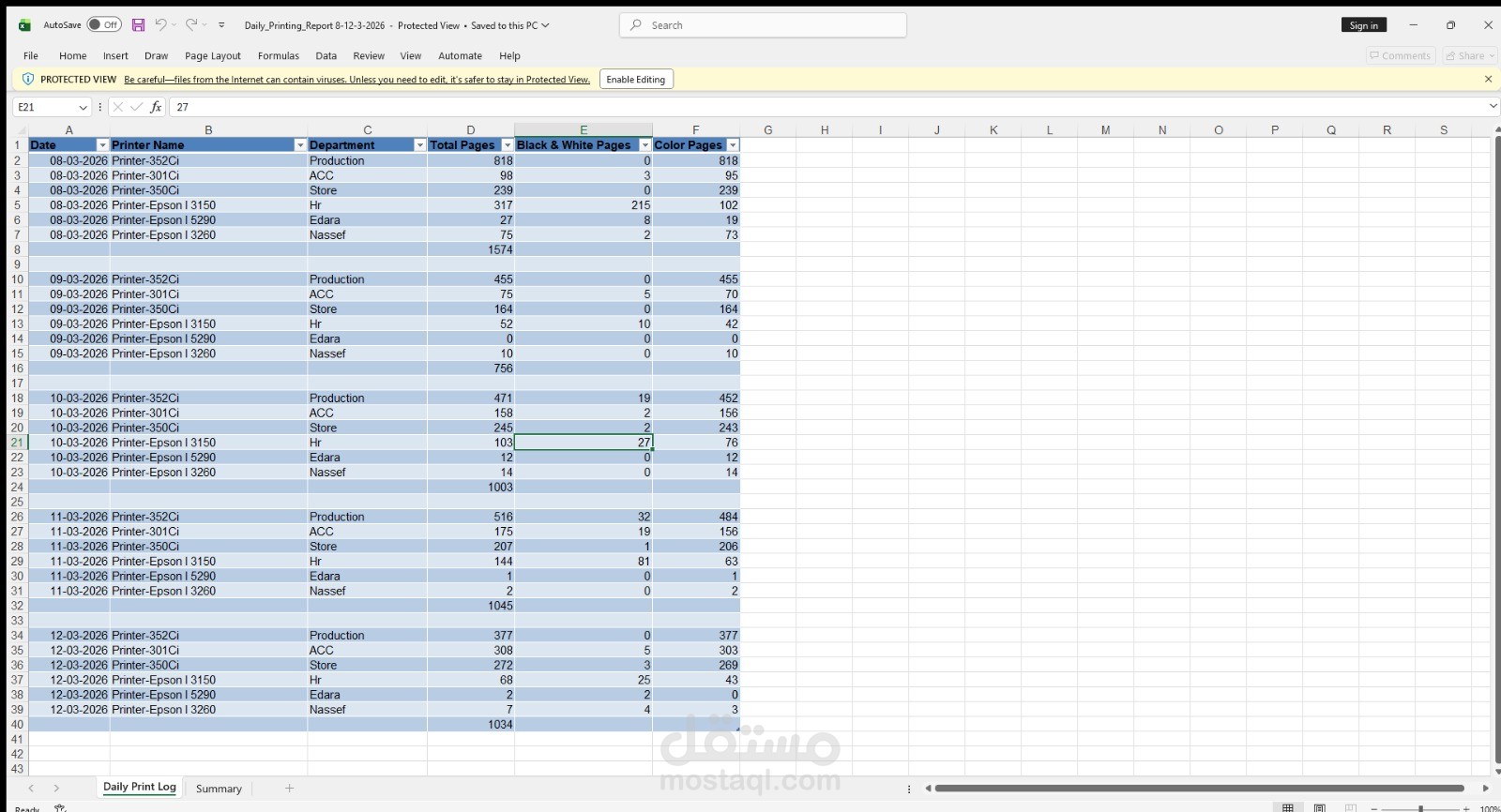
Task: Click the Sign in button
Action: pyautogui.click(x=1364, y=25)
